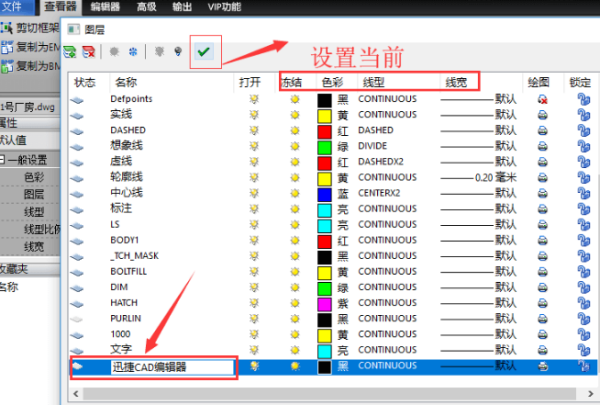Click the 绘图 column header

(x=538, y=82)
